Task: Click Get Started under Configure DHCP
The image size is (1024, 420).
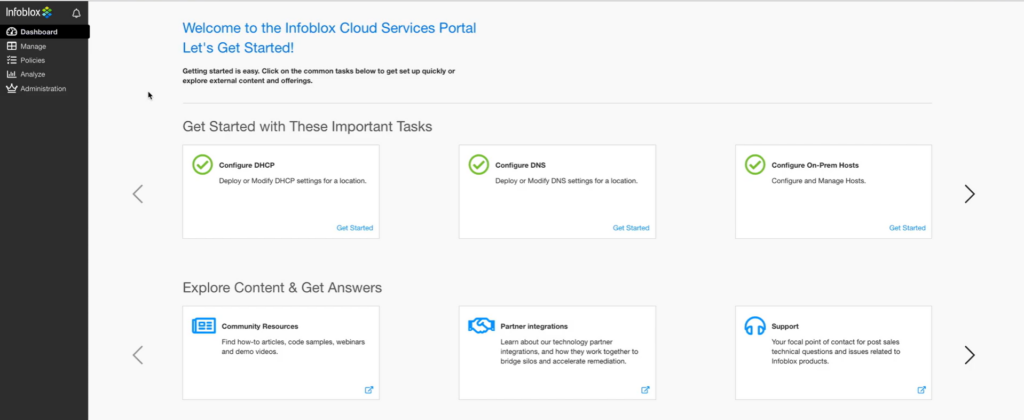Action: click(x=354, y=228)
